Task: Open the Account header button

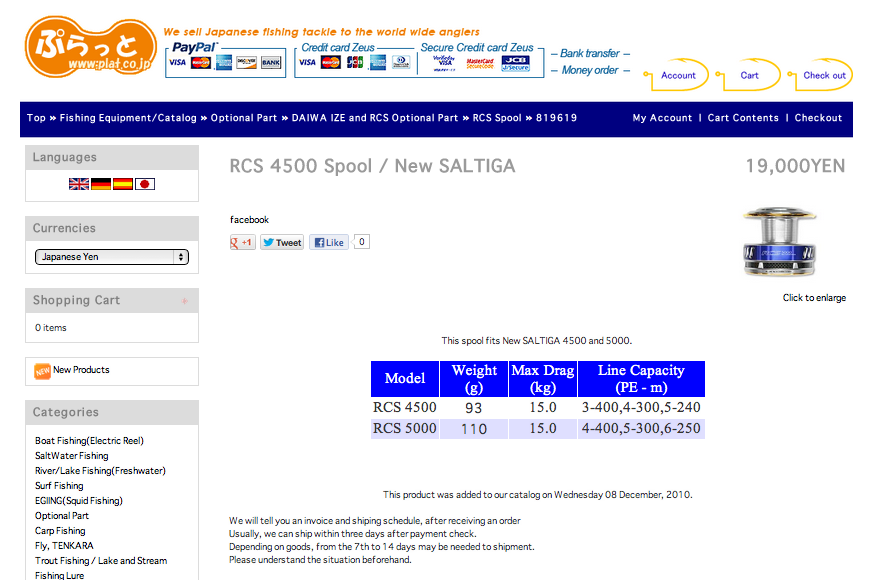Action: [x=676, y=75]
